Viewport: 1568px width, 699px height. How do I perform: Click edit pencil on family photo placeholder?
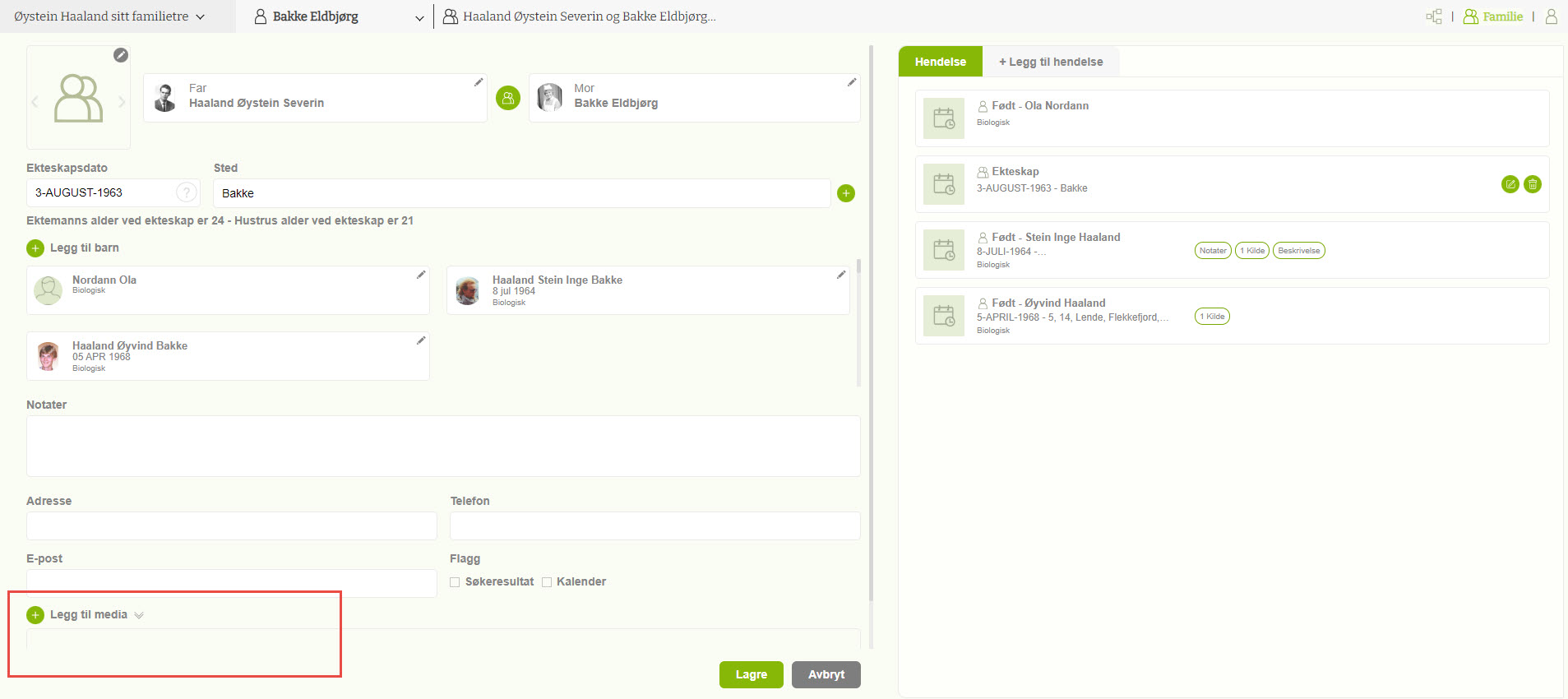(x=121, y=55)
